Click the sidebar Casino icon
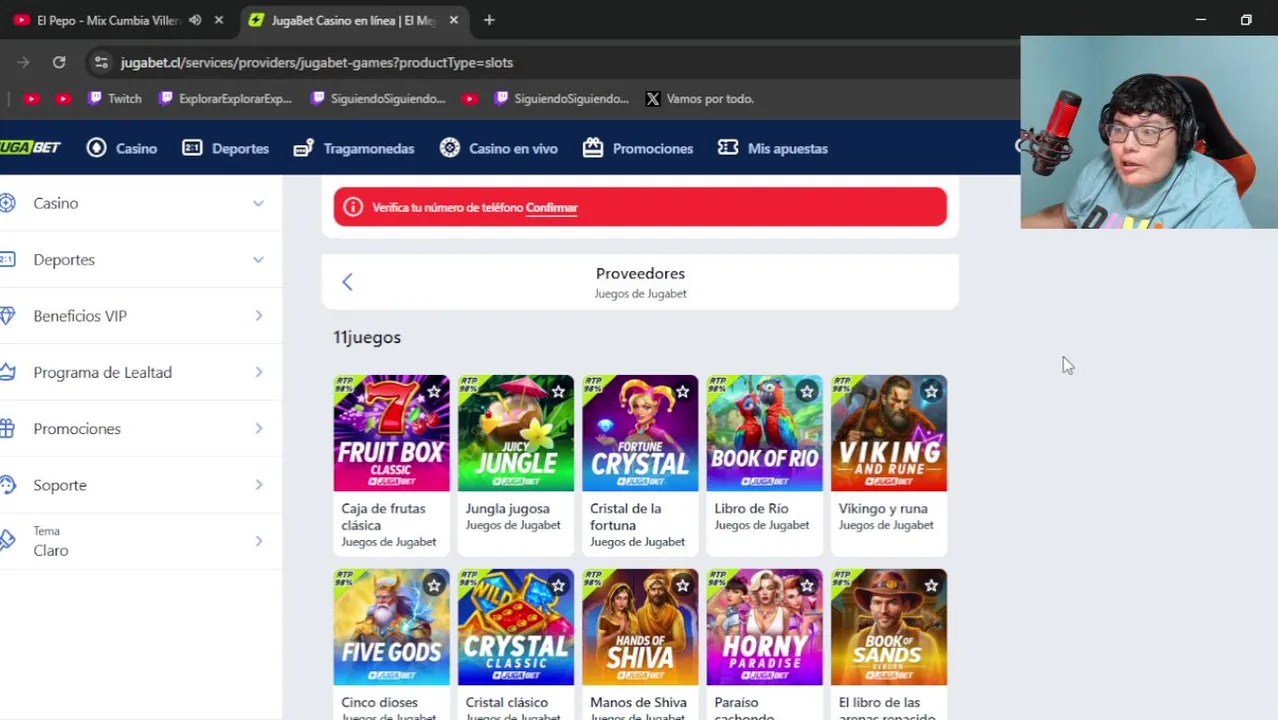 click(x=7, y=203)
